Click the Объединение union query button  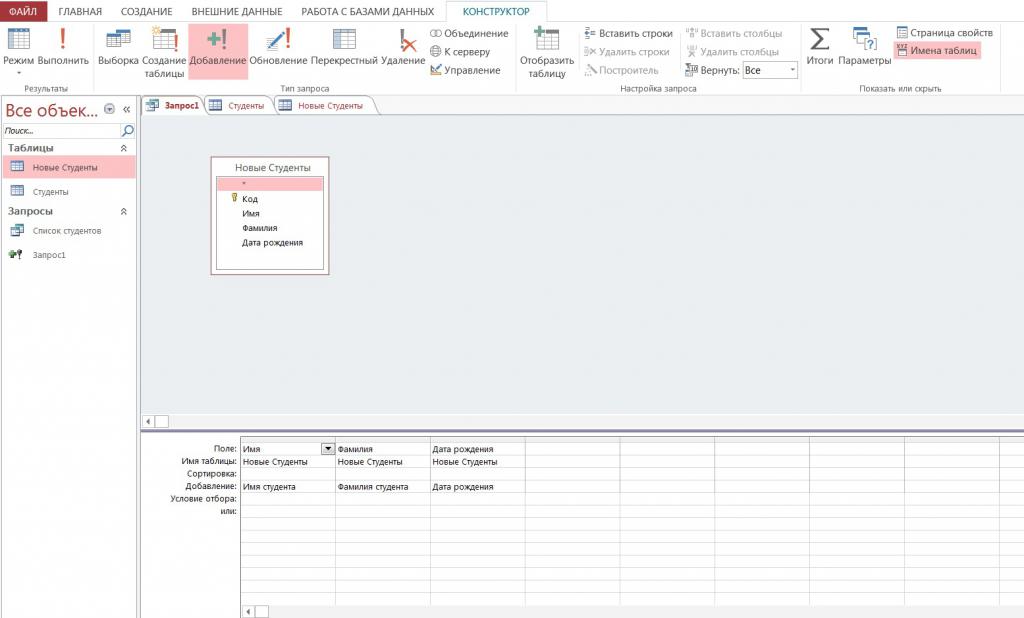(x=469, y=33)
